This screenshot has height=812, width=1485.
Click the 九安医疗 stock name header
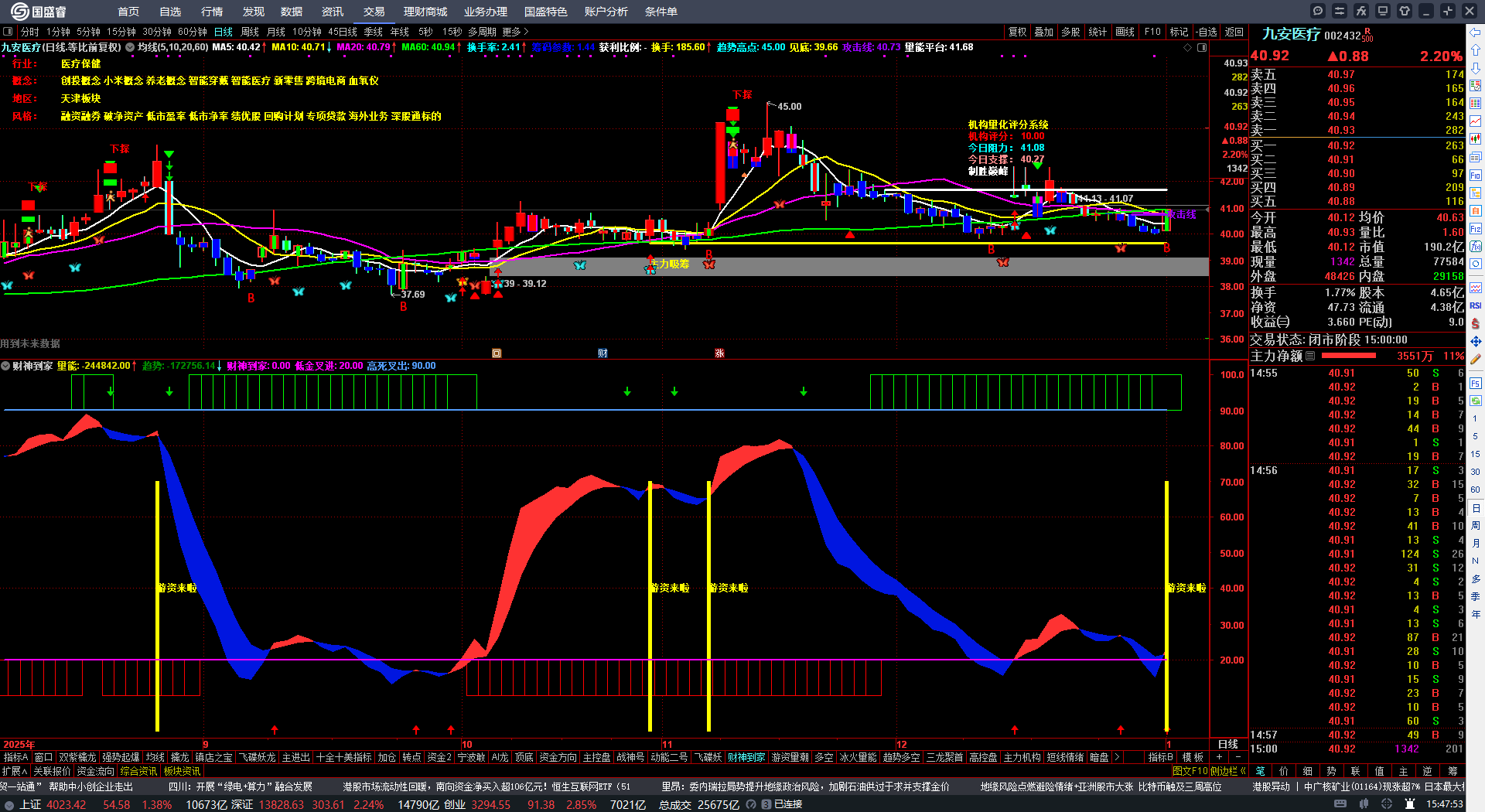(x=1291, y=34)
